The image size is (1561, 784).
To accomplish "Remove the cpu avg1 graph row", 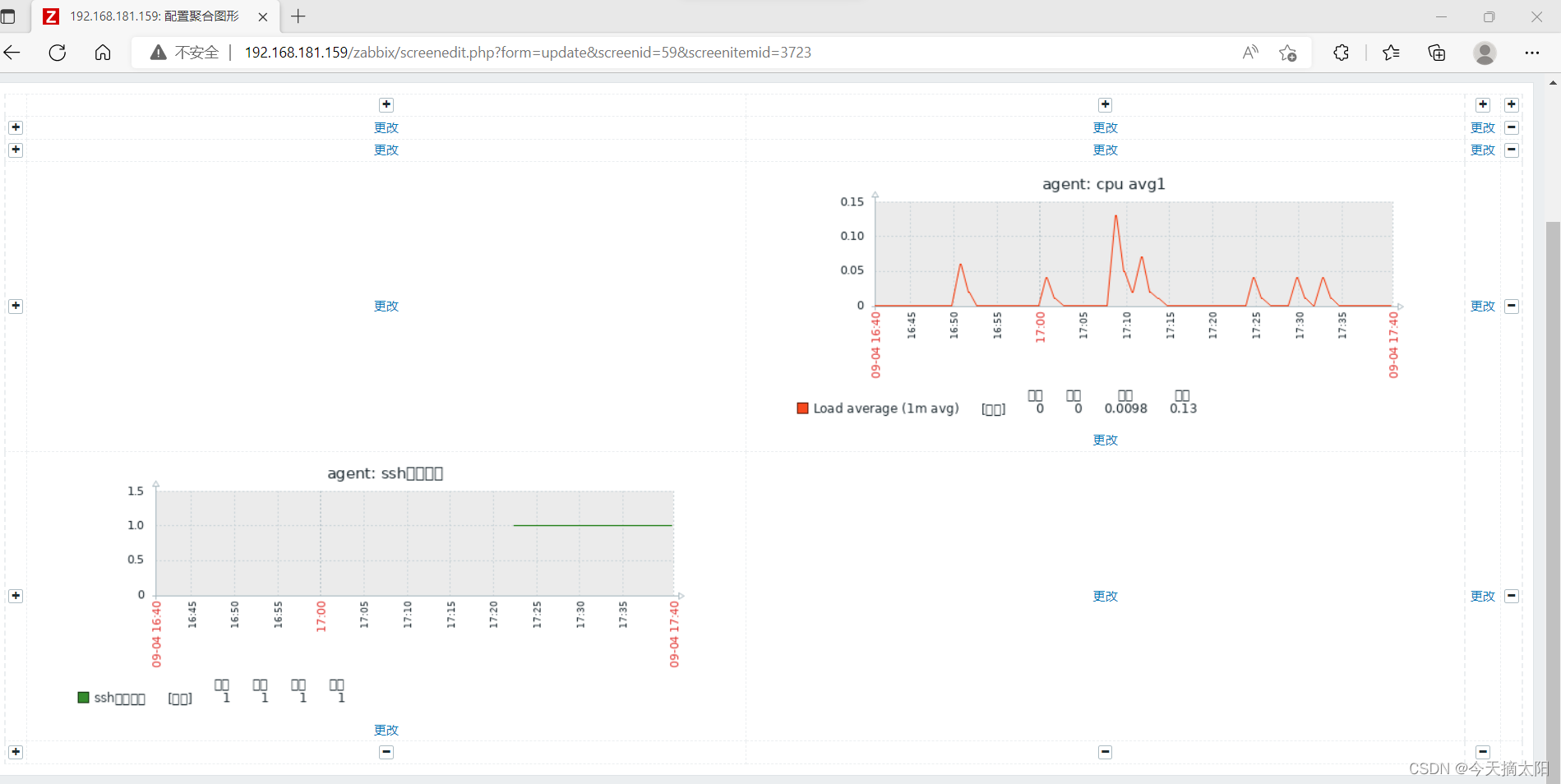I will pos(1512,306).
